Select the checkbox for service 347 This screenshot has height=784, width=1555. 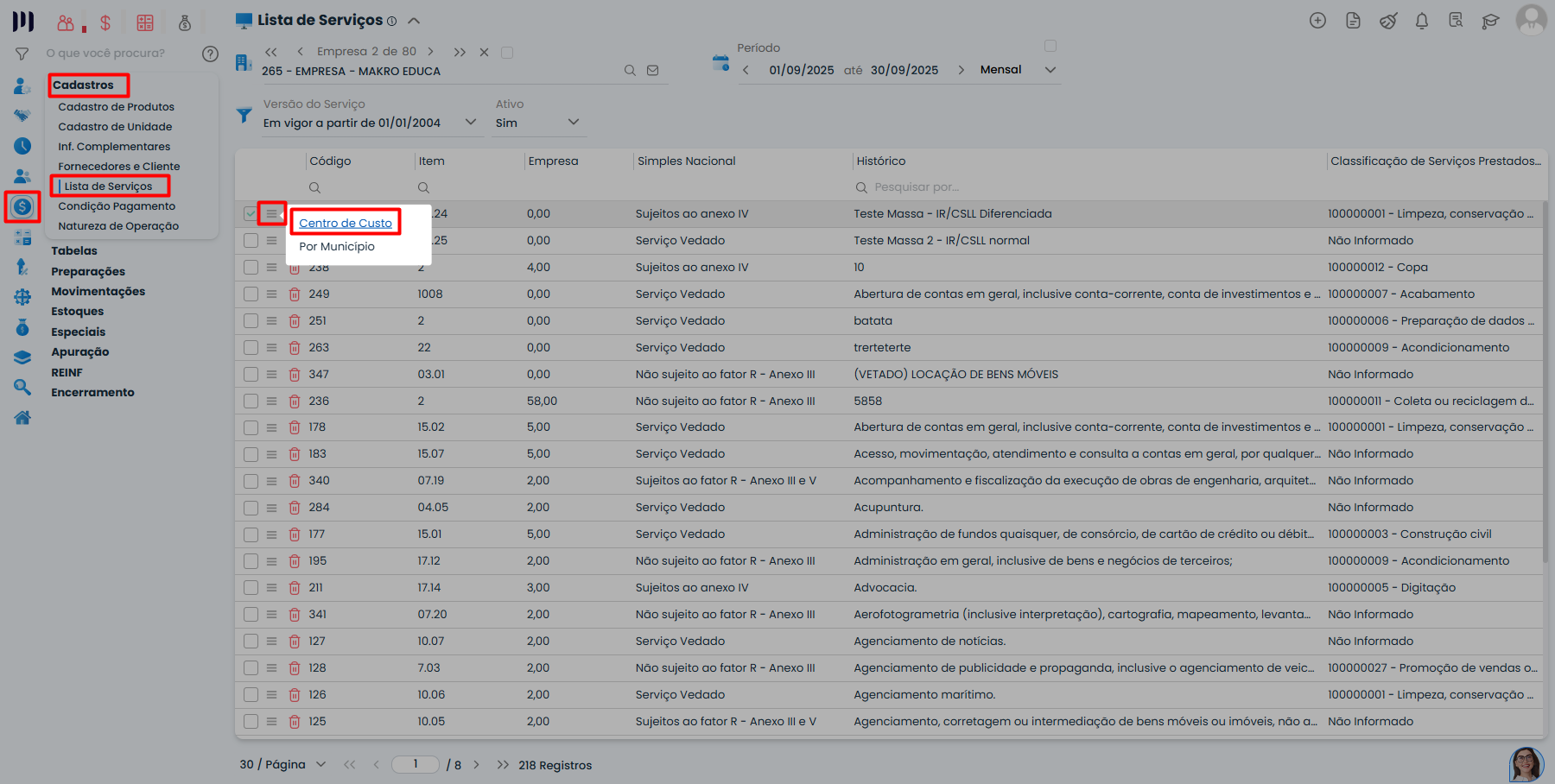(x=251, y=375)
